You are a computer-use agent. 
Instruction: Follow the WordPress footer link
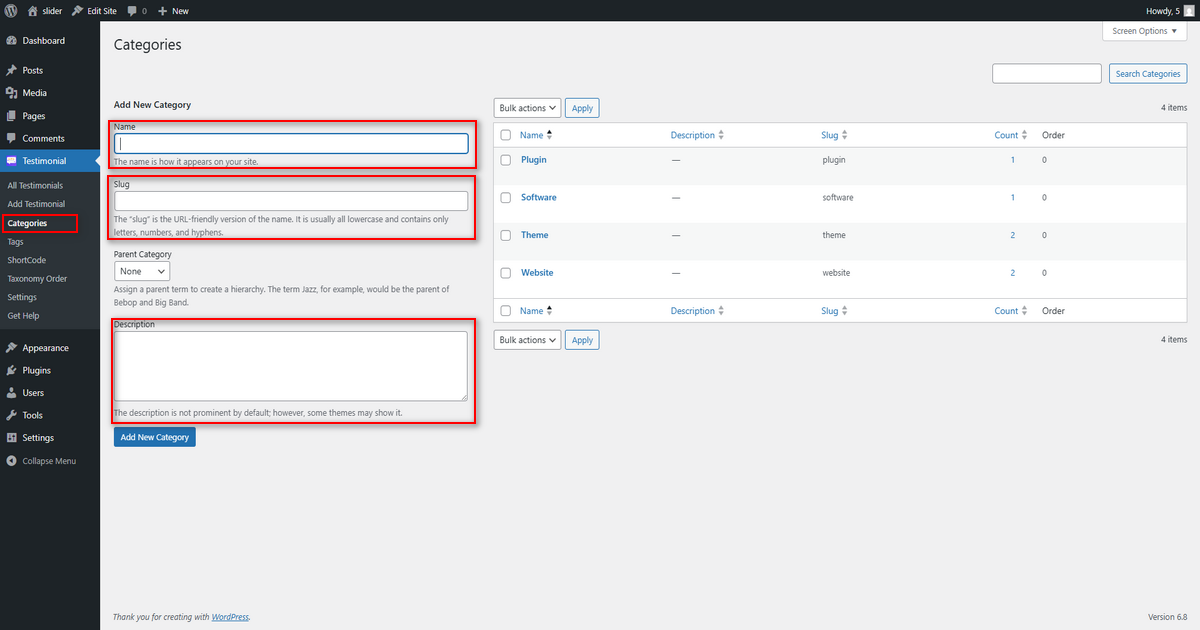click(x=230, y=617)
